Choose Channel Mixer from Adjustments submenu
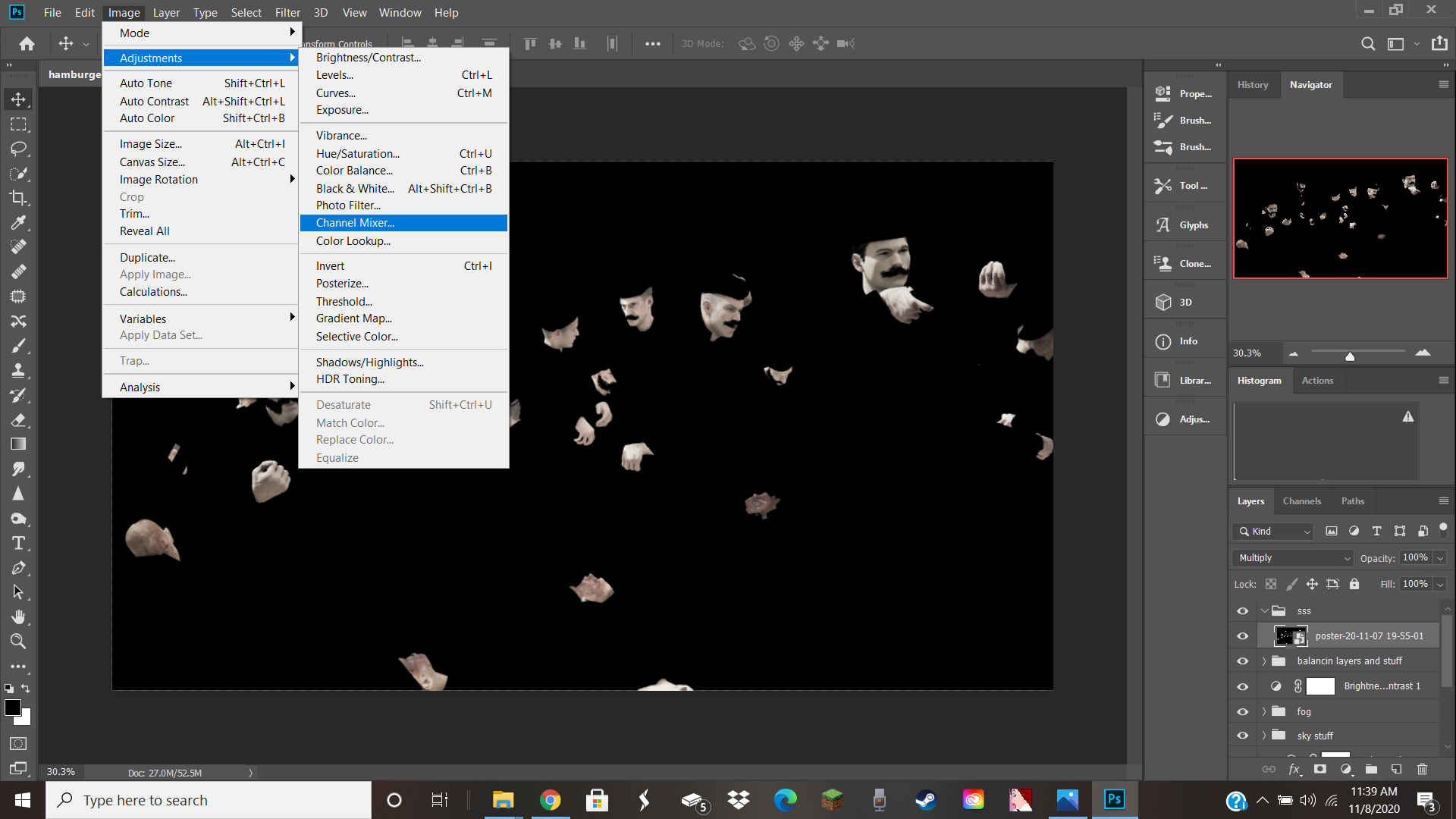Viewport: 1456px width, 819px height. tap(355, 223)
